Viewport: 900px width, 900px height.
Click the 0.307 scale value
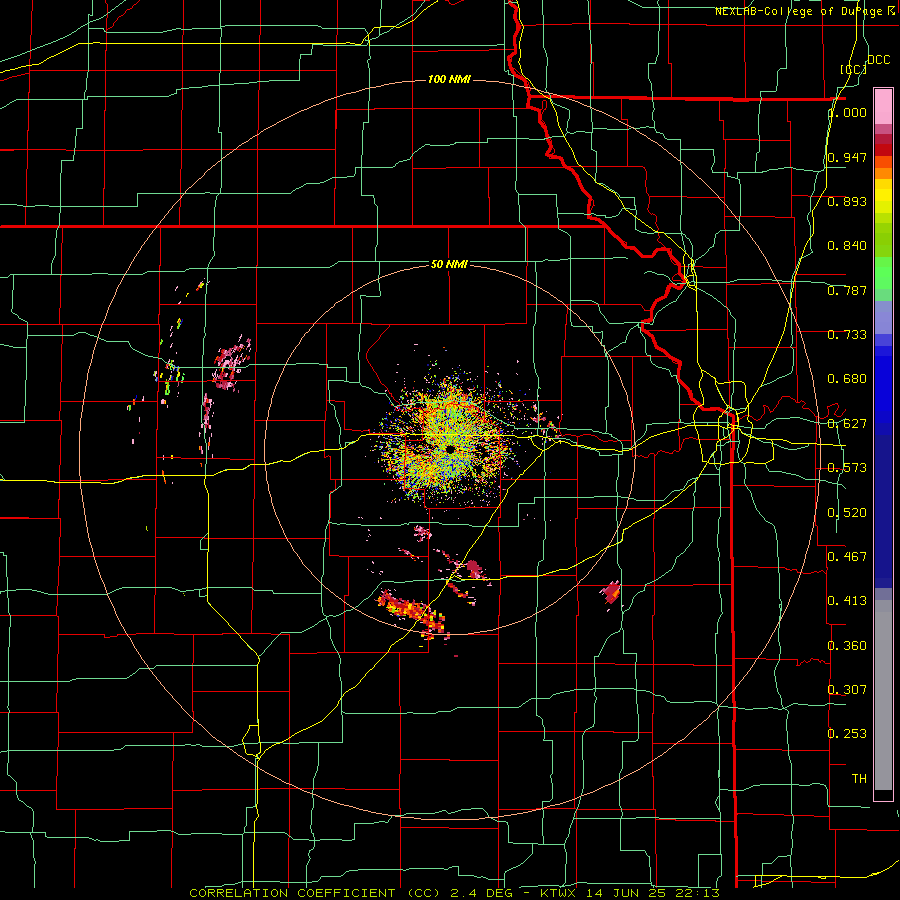pyautogui.click(x=847, y=689)
